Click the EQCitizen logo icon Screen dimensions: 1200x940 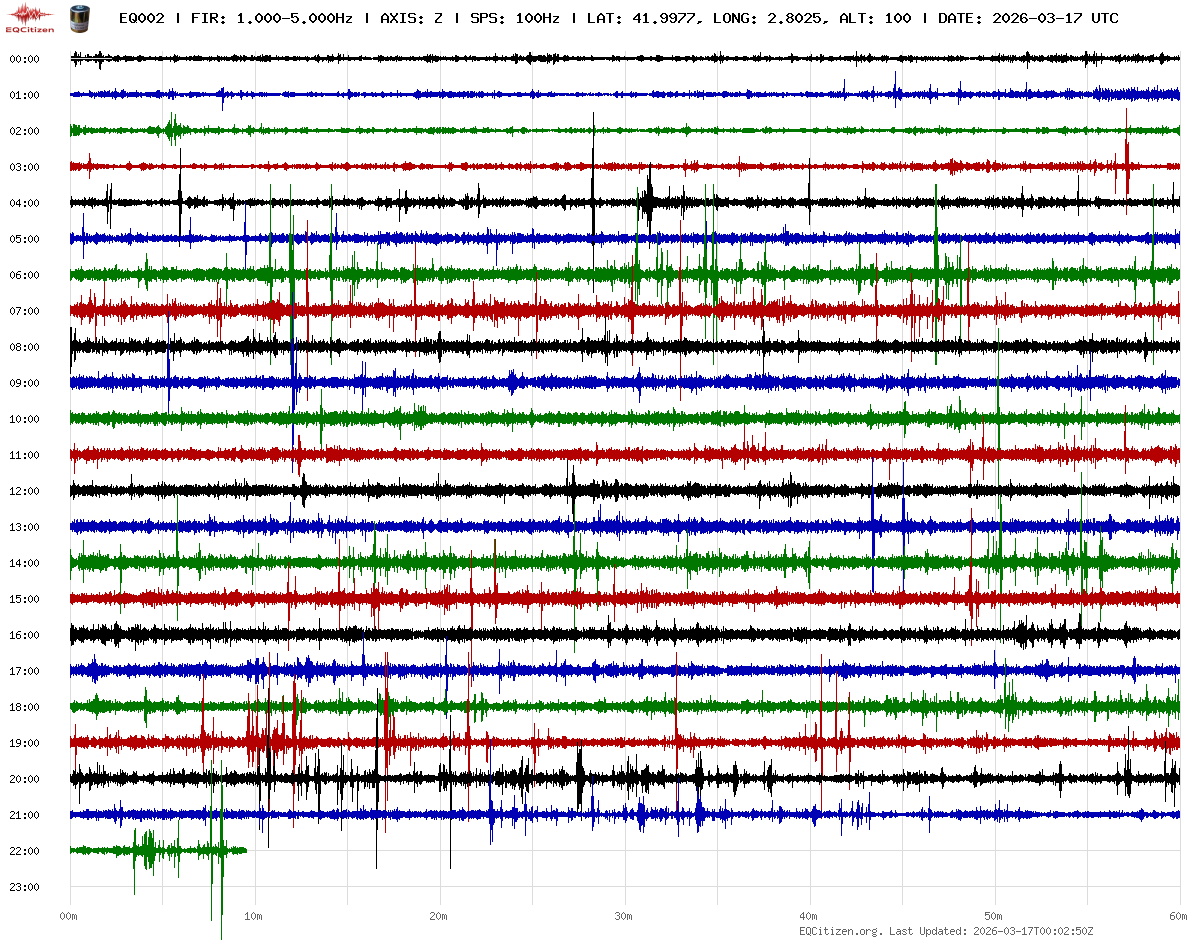pos(29,17)
